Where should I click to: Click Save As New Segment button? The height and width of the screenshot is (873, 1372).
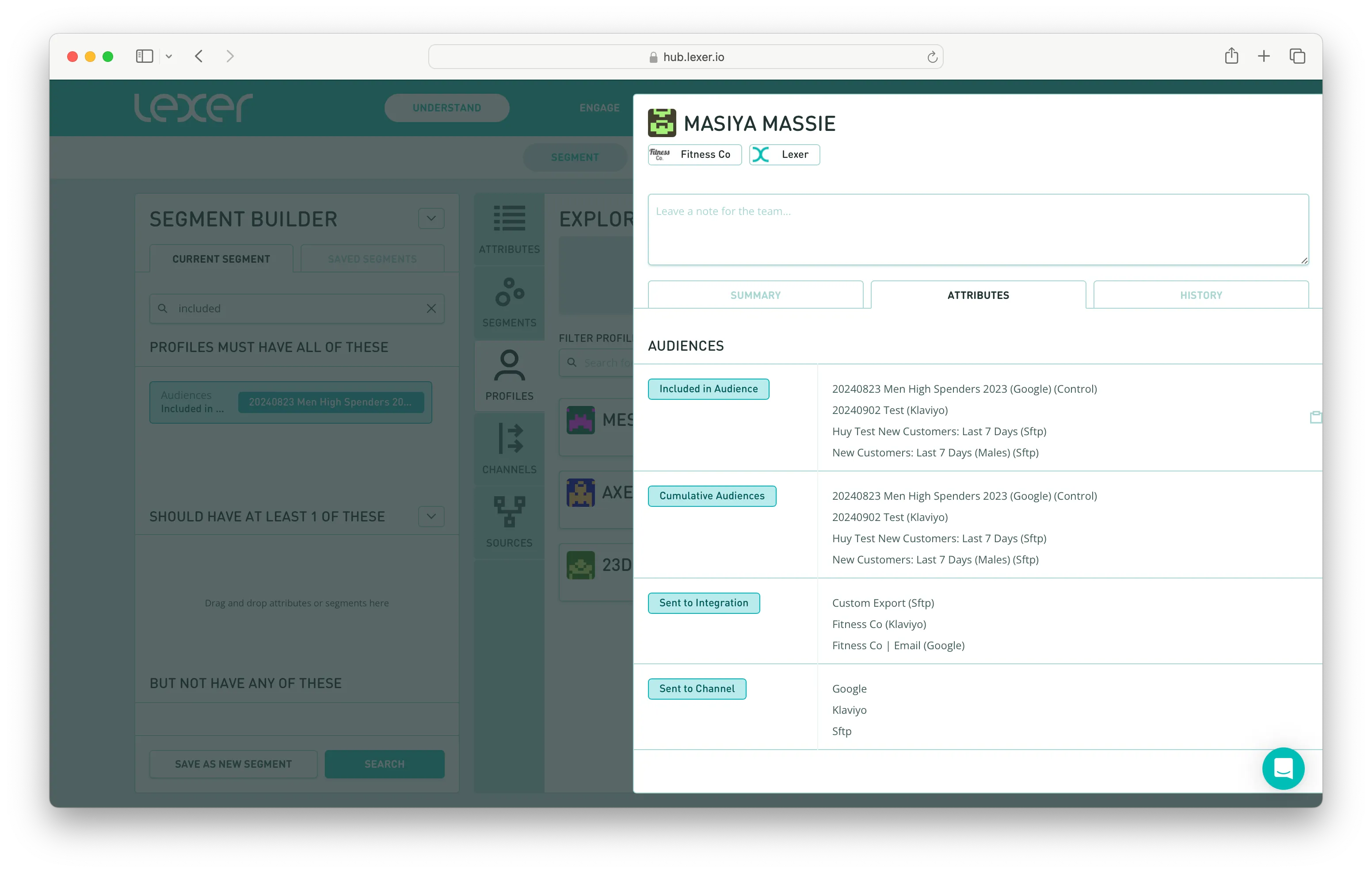pos(233,764)
